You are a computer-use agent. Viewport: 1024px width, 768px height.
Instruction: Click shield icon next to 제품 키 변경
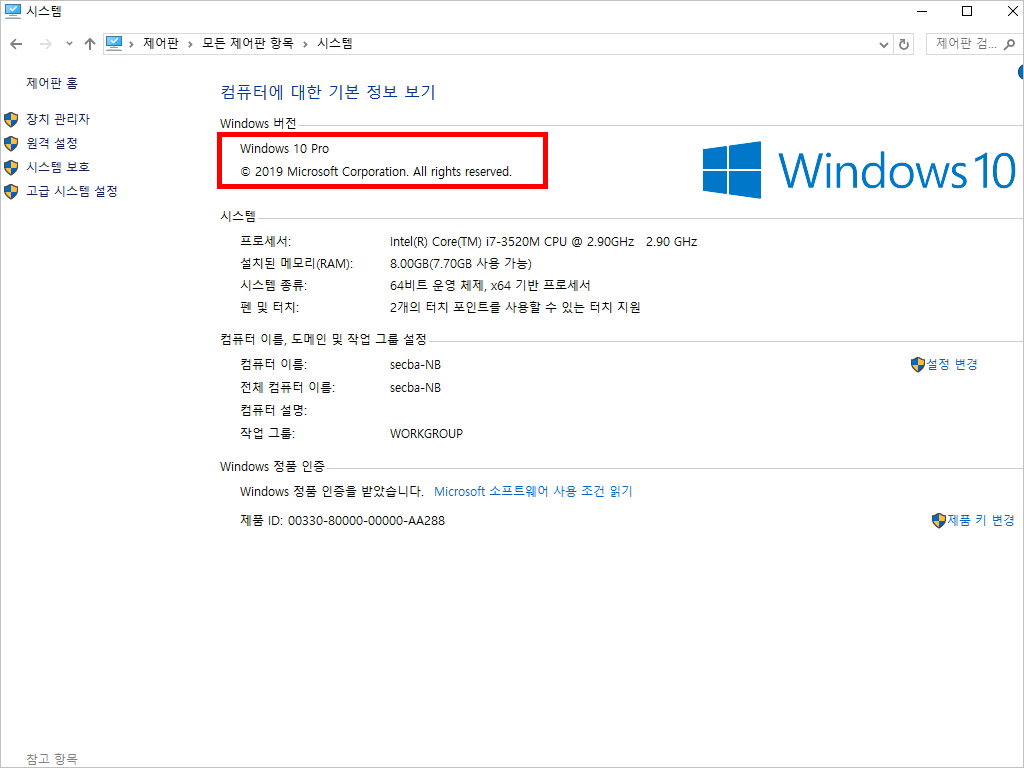938,520
